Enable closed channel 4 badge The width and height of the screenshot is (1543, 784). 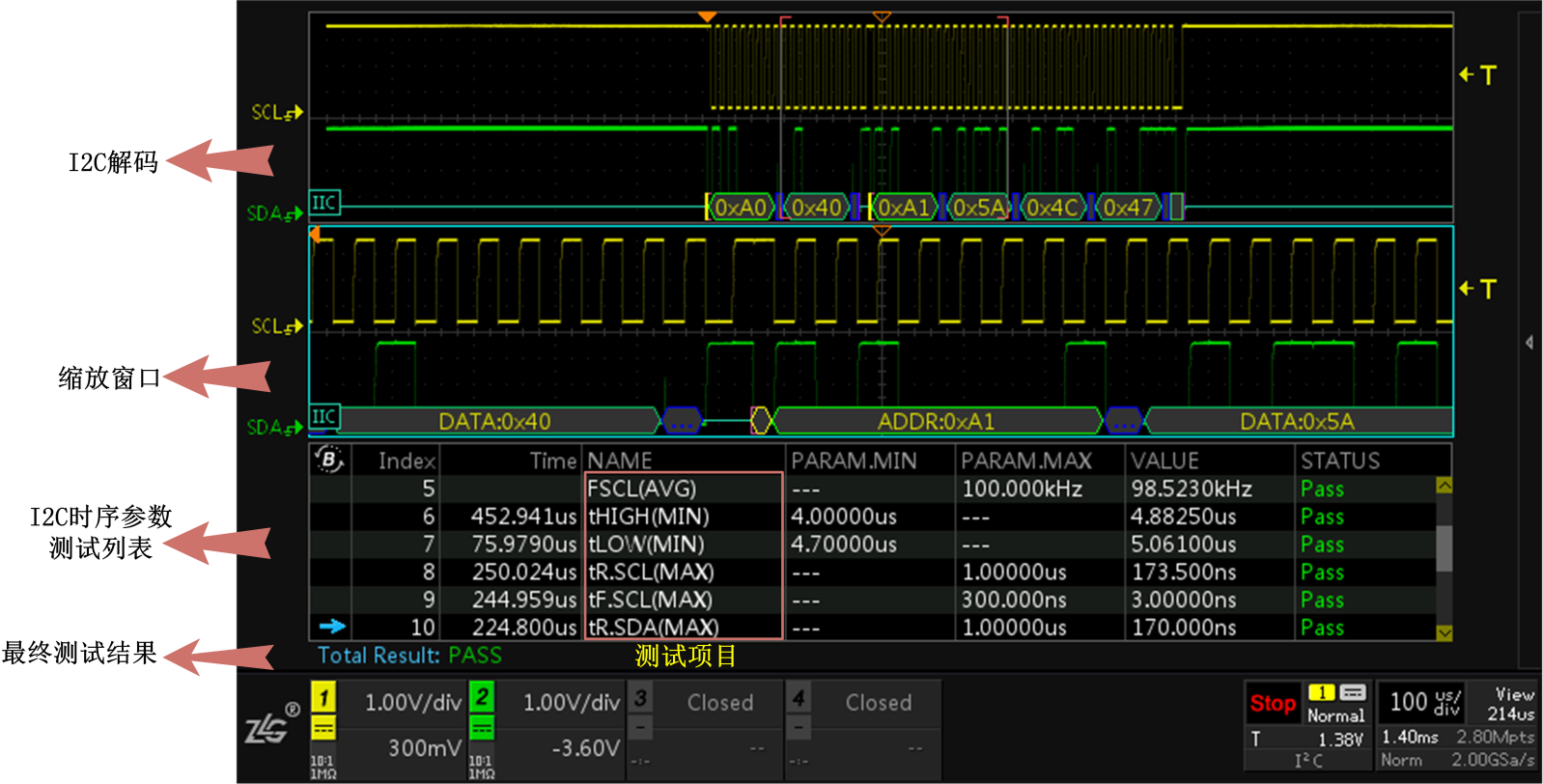(799, 697)
